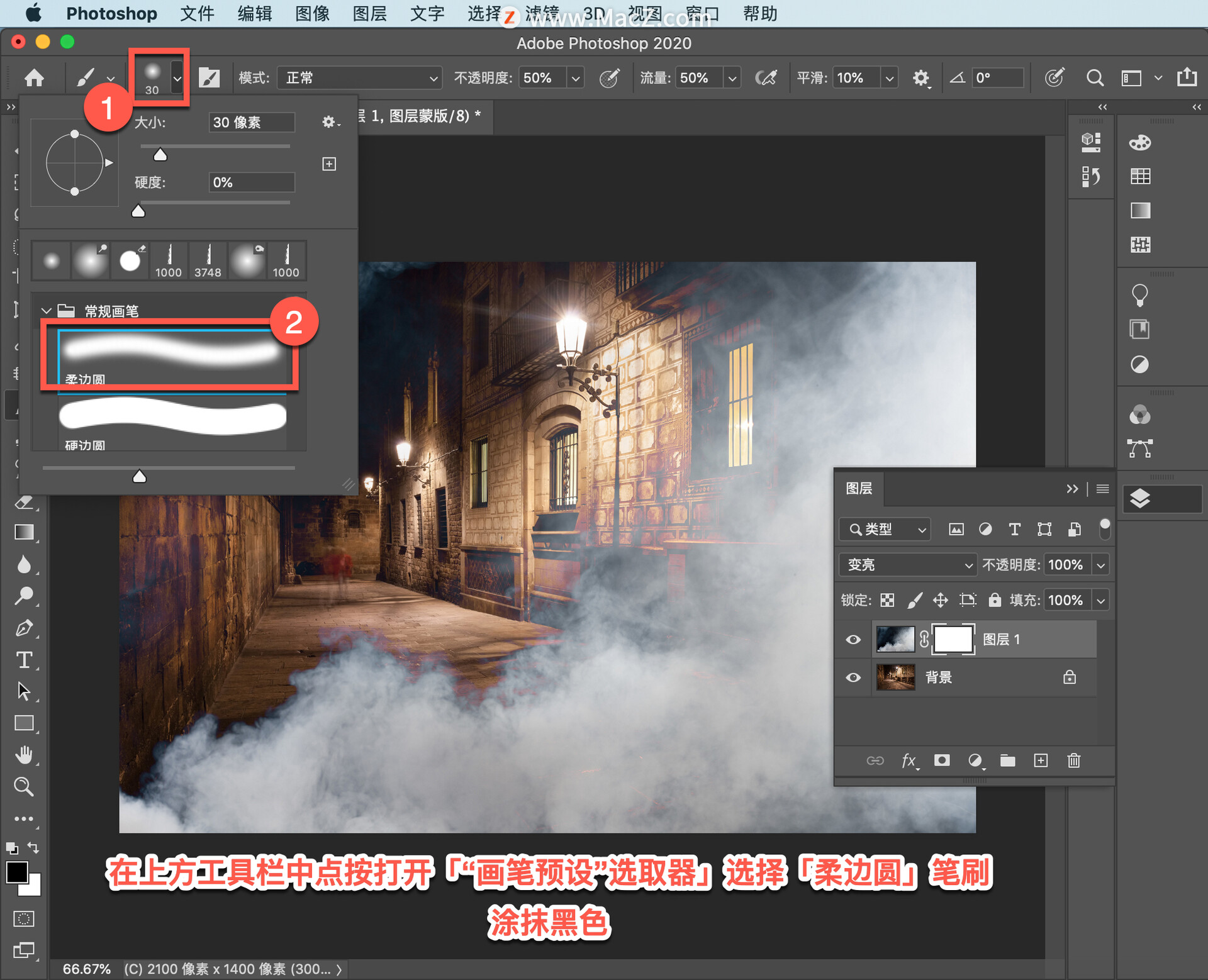Open layer 类型 filter dropdown
1208x980 pixels.
click(885, 530)
